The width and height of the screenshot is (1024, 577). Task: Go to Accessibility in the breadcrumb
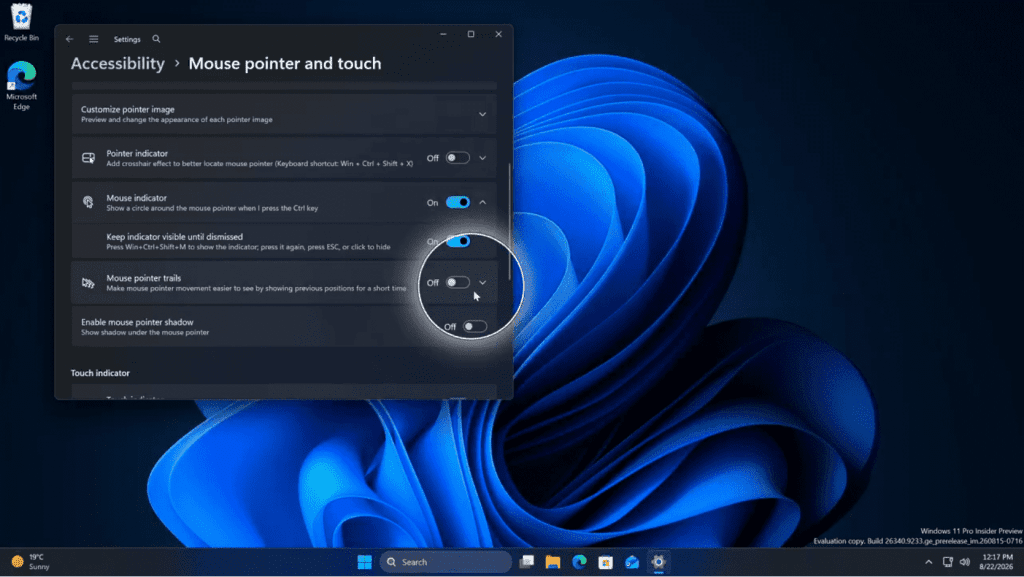[x=118, y=63]
